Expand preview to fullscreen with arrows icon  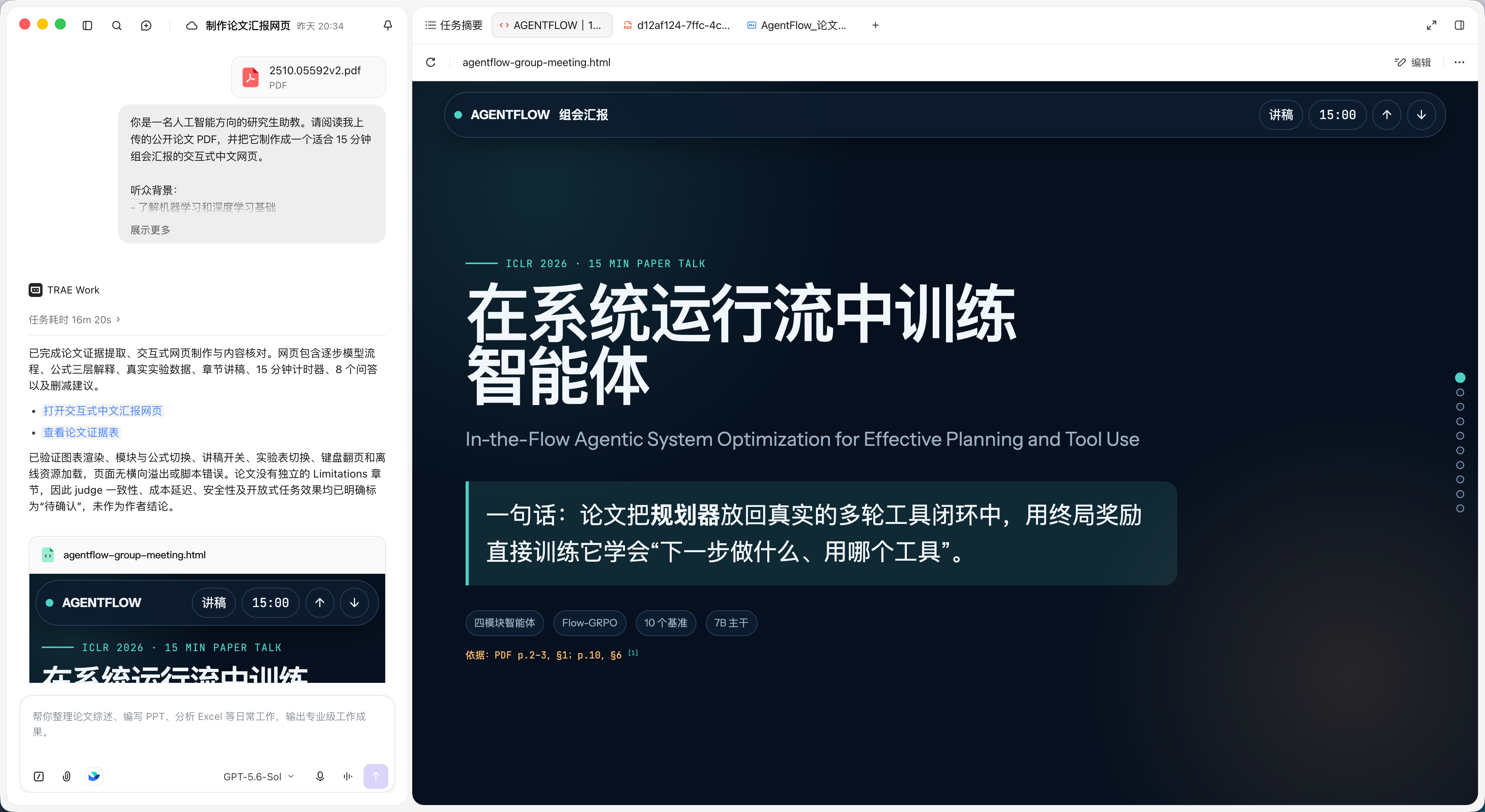[1431, 26]
